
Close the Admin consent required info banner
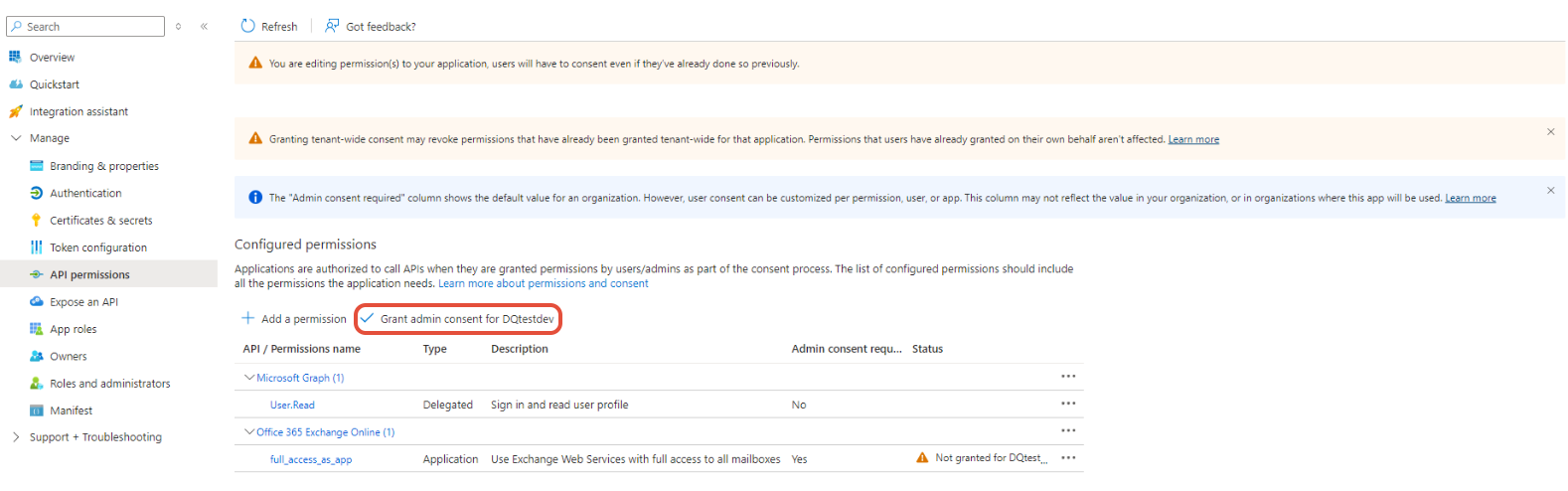tap(1550, 190)
